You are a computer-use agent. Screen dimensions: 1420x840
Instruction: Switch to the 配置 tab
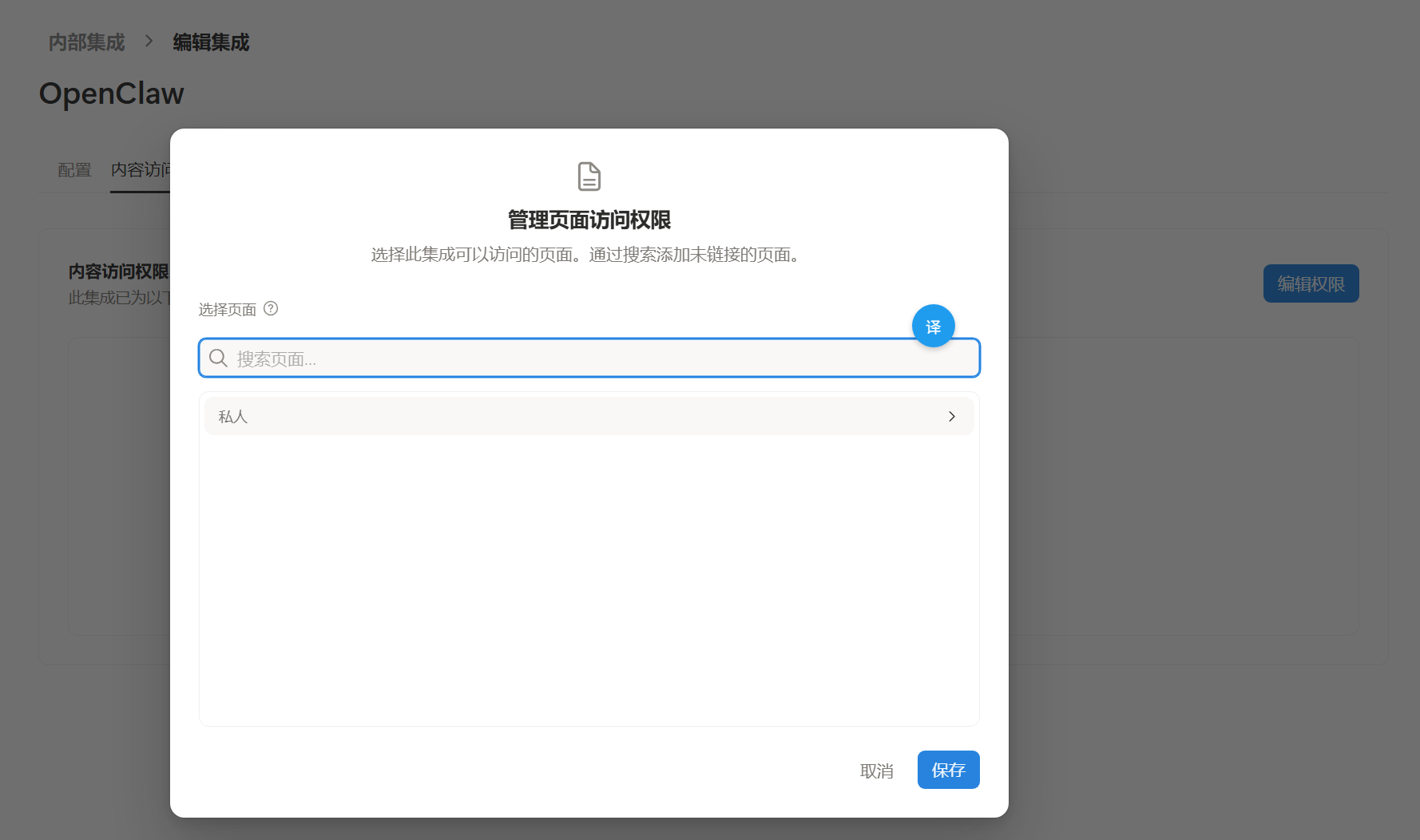(73, 170)
